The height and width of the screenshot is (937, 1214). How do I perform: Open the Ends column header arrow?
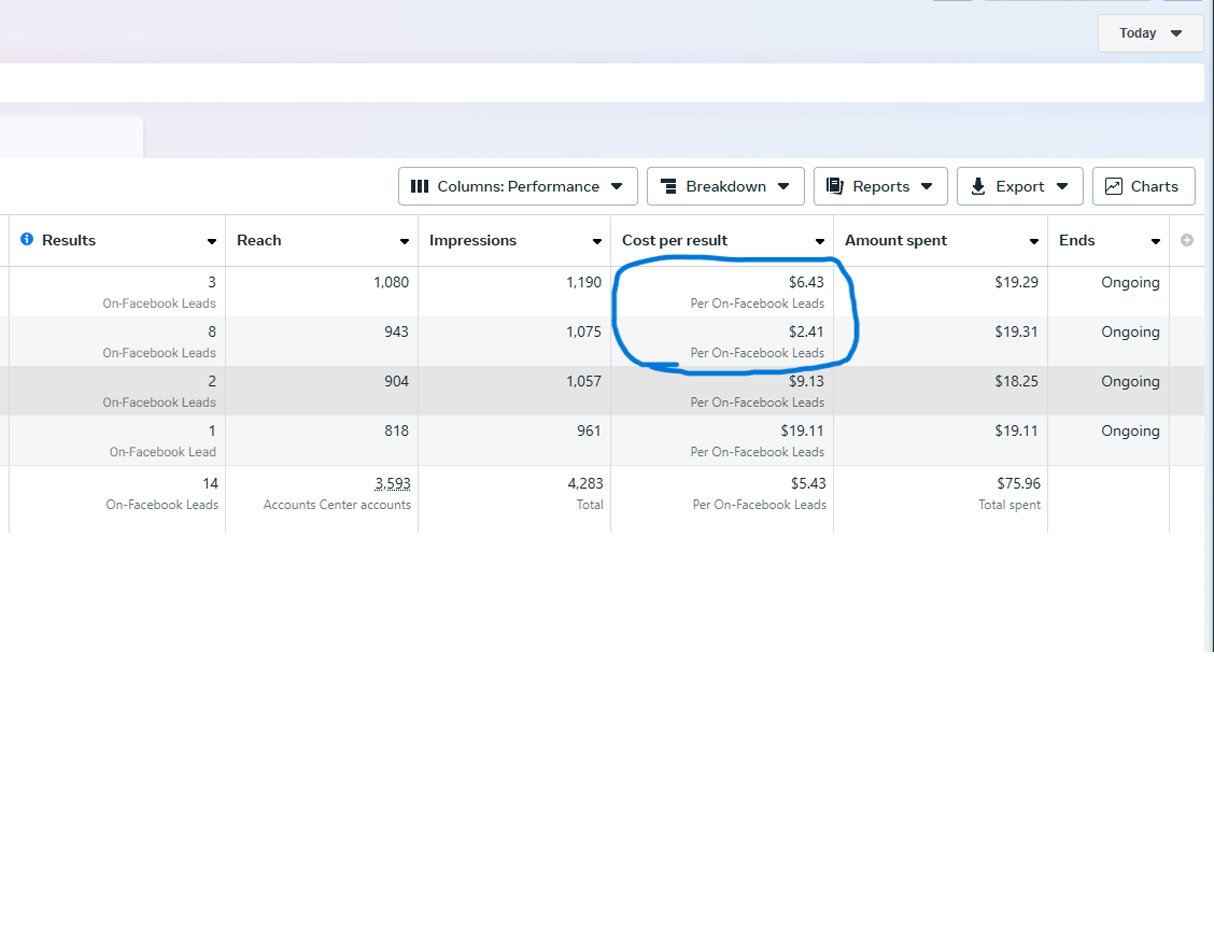pyautogui.click(x=1155, y=241)
